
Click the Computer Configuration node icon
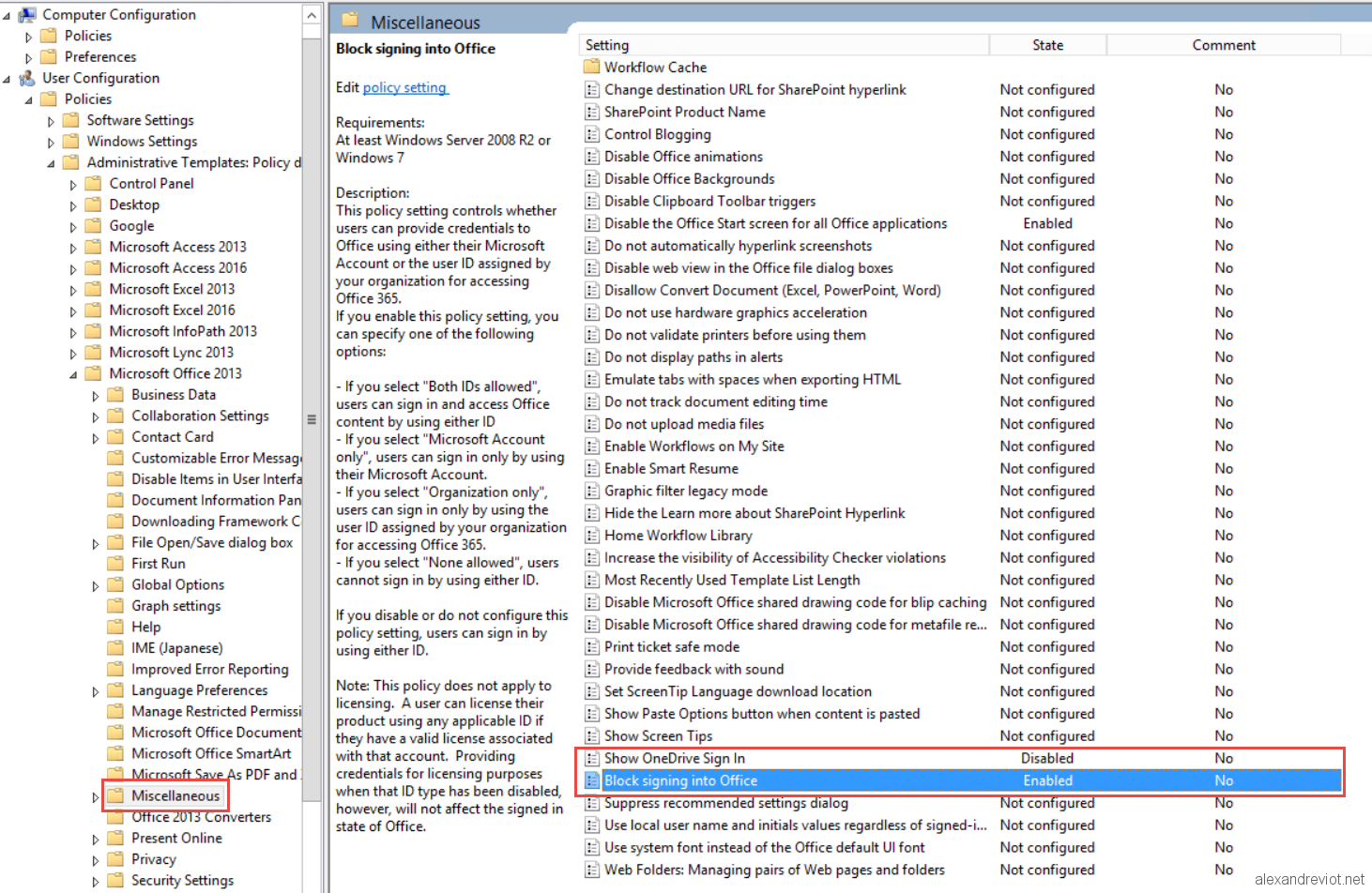tap(27, 15)
